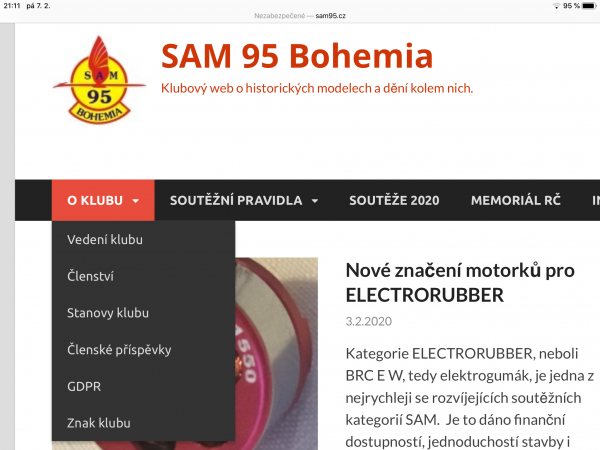
Task: Open the Nové značení motorků article headline
Action: 460,282
